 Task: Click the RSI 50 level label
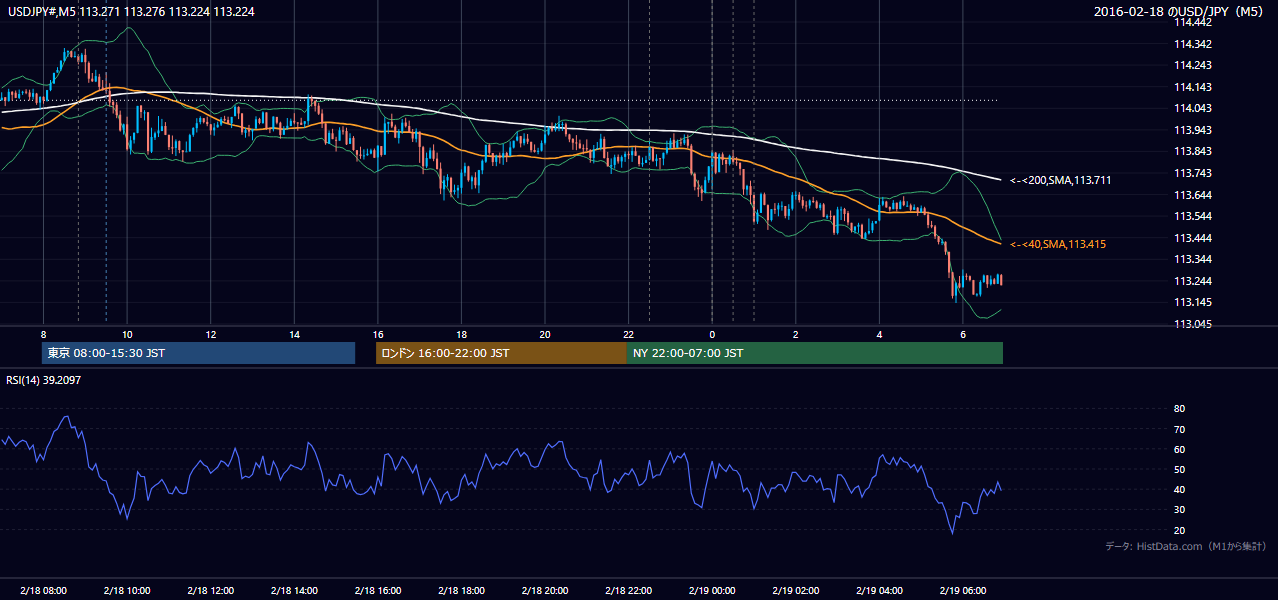coord(1179,469)
